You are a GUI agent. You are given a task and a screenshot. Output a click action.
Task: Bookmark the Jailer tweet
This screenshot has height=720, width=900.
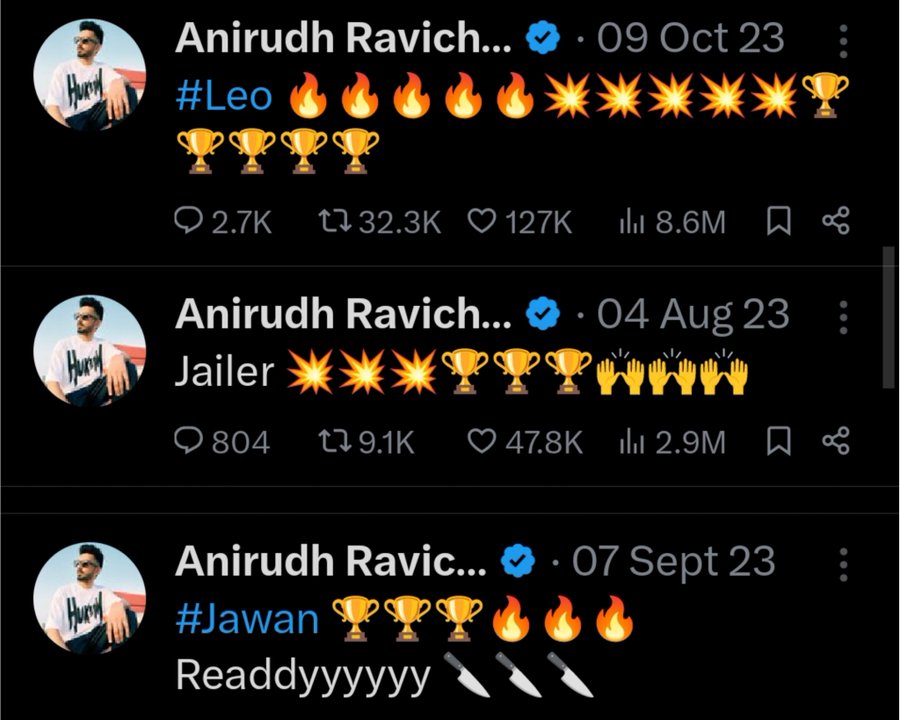click(x=779, y=441)
